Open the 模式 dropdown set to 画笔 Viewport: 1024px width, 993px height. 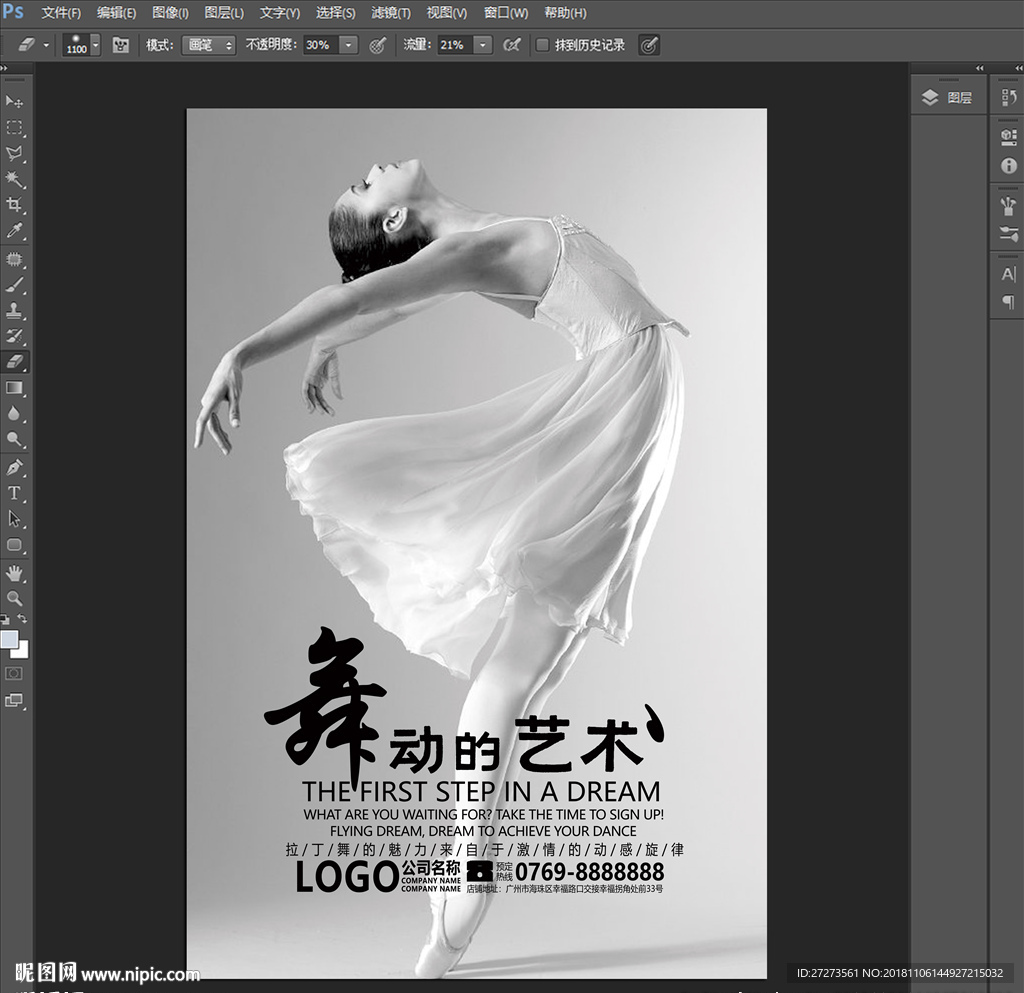(208, 45)
